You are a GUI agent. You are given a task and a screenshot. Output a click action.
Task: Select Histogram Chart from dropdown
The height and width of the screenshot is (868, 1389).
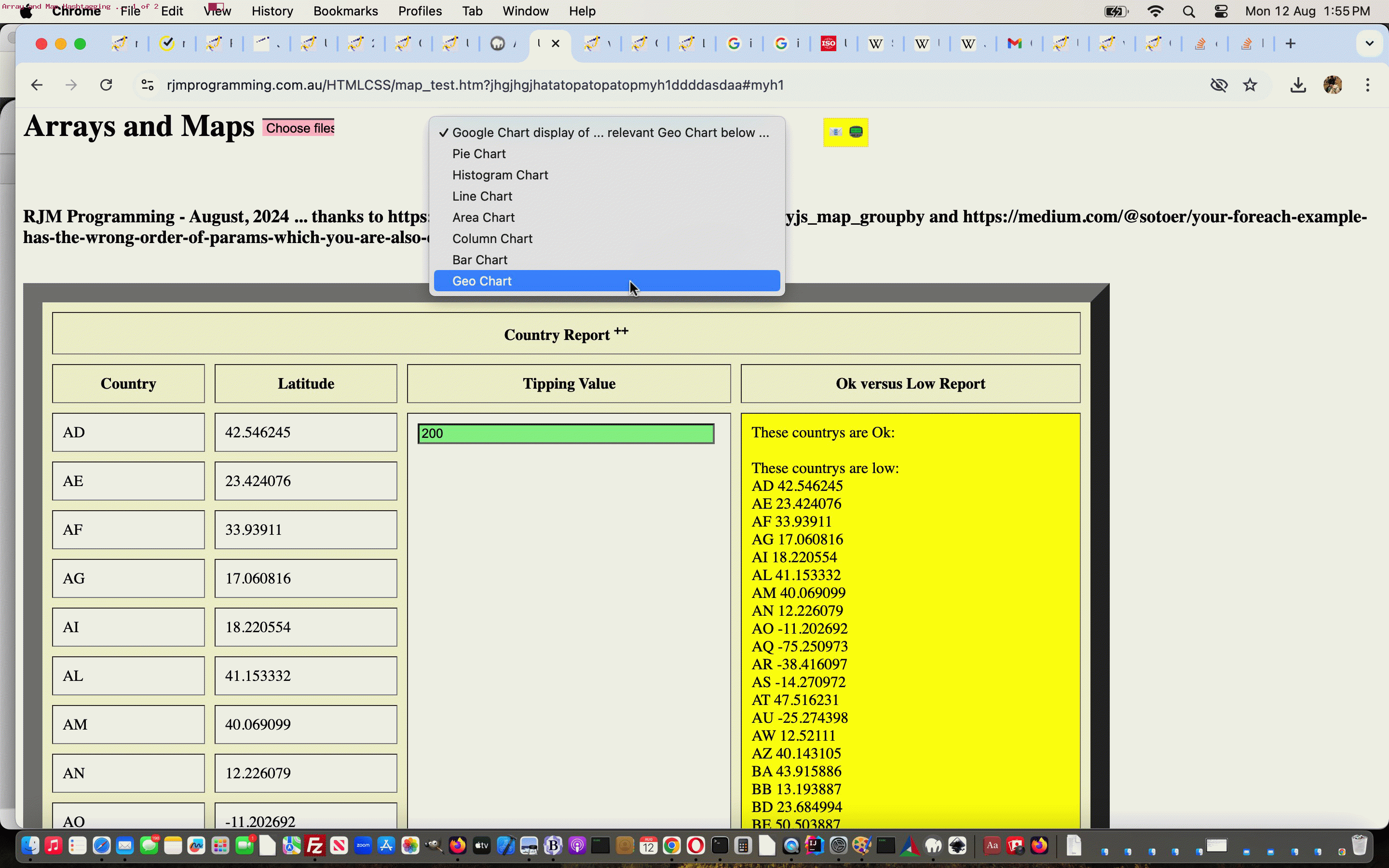(x=500, y=174)
